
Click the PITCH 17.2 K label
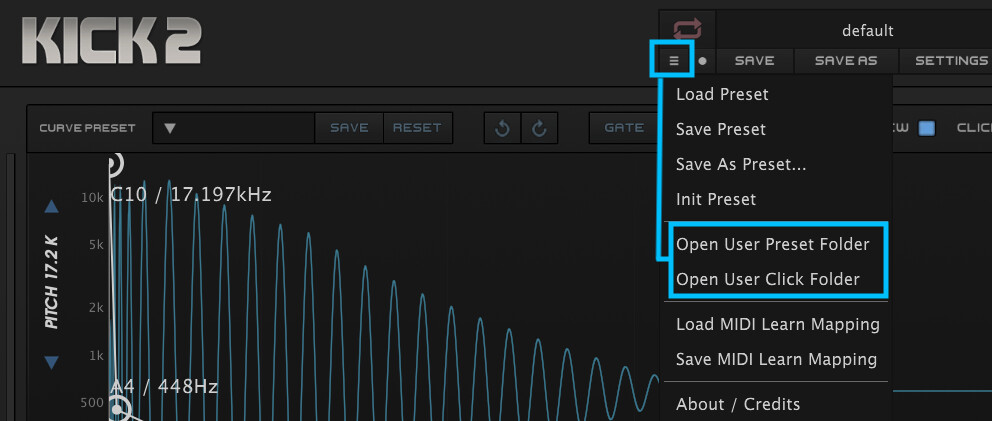click(52, 282)
